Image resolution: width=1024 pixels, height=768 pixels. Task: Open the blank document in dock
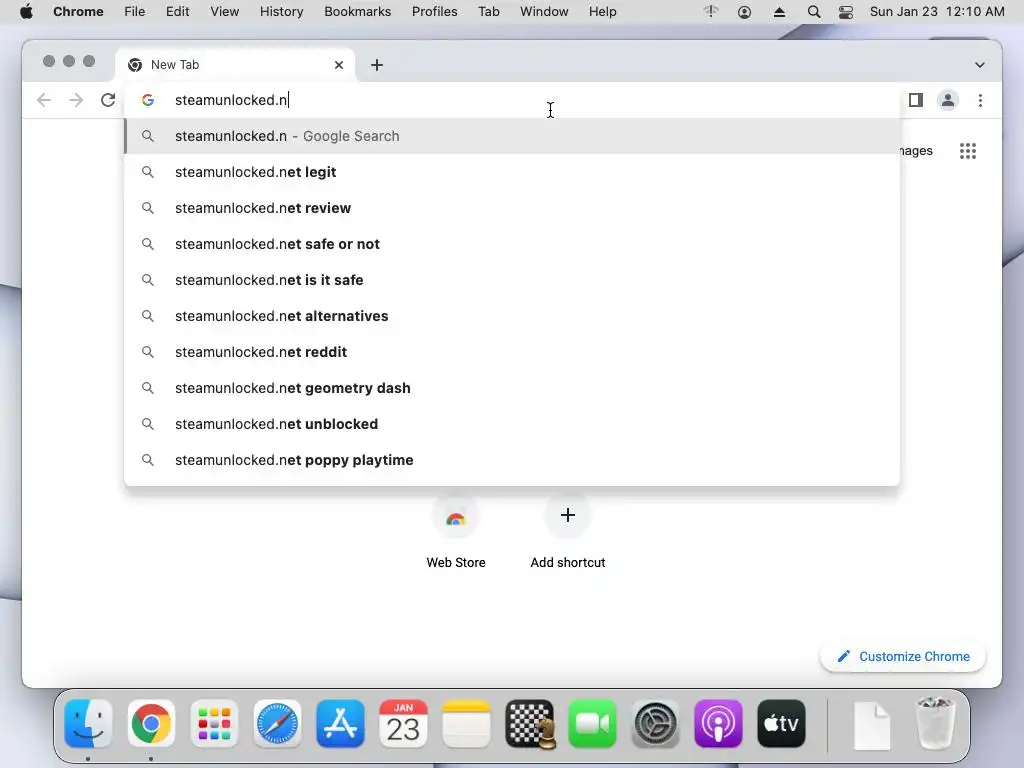[872, 725]
